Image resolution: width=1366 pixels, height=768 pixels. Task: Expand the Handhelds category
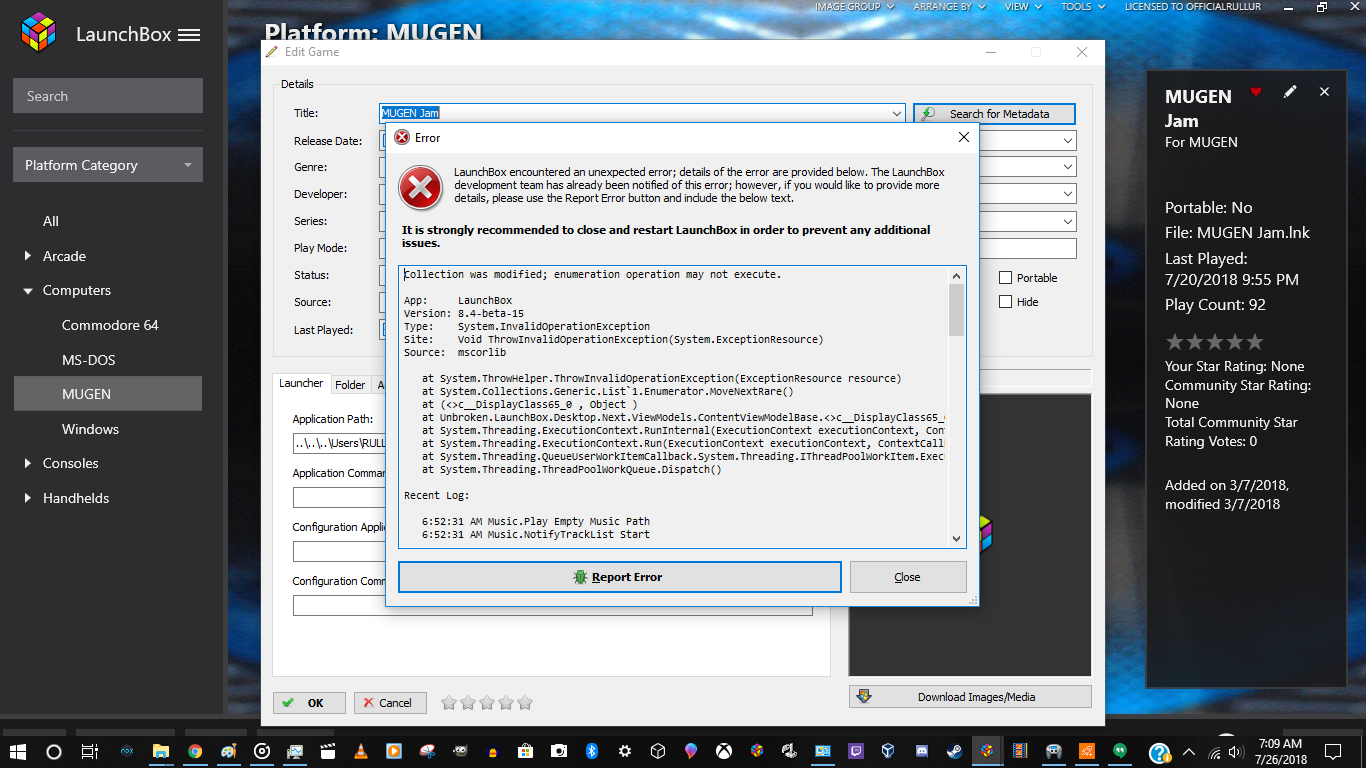pos(28,498)
